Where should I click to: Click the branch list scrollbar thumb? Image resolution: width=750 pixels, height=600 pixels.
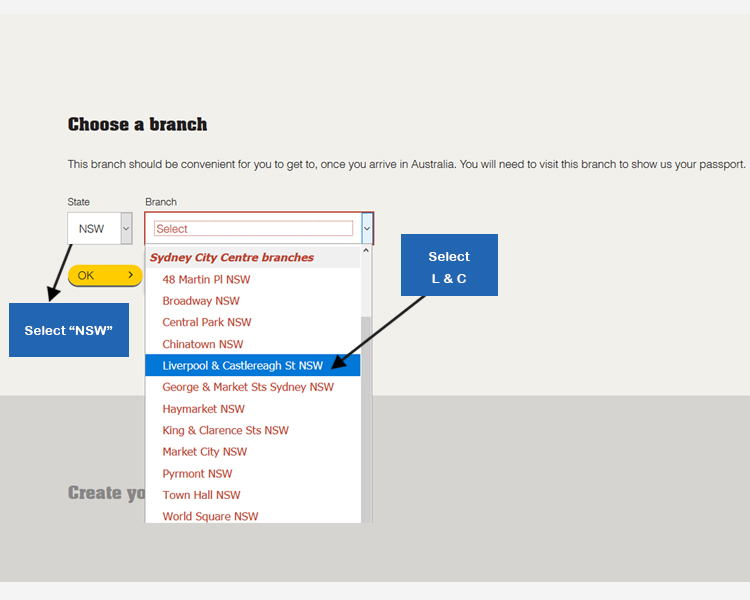[x=366, y=420]
